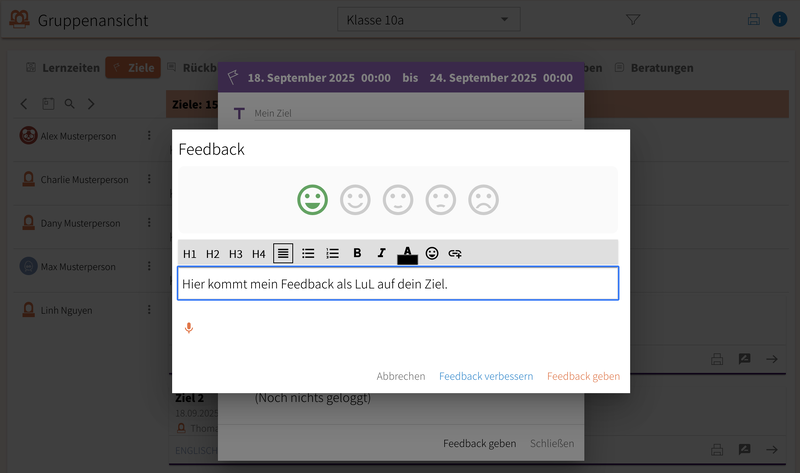
Task: Apply H3 heading format
Action: tap(235, 254)
